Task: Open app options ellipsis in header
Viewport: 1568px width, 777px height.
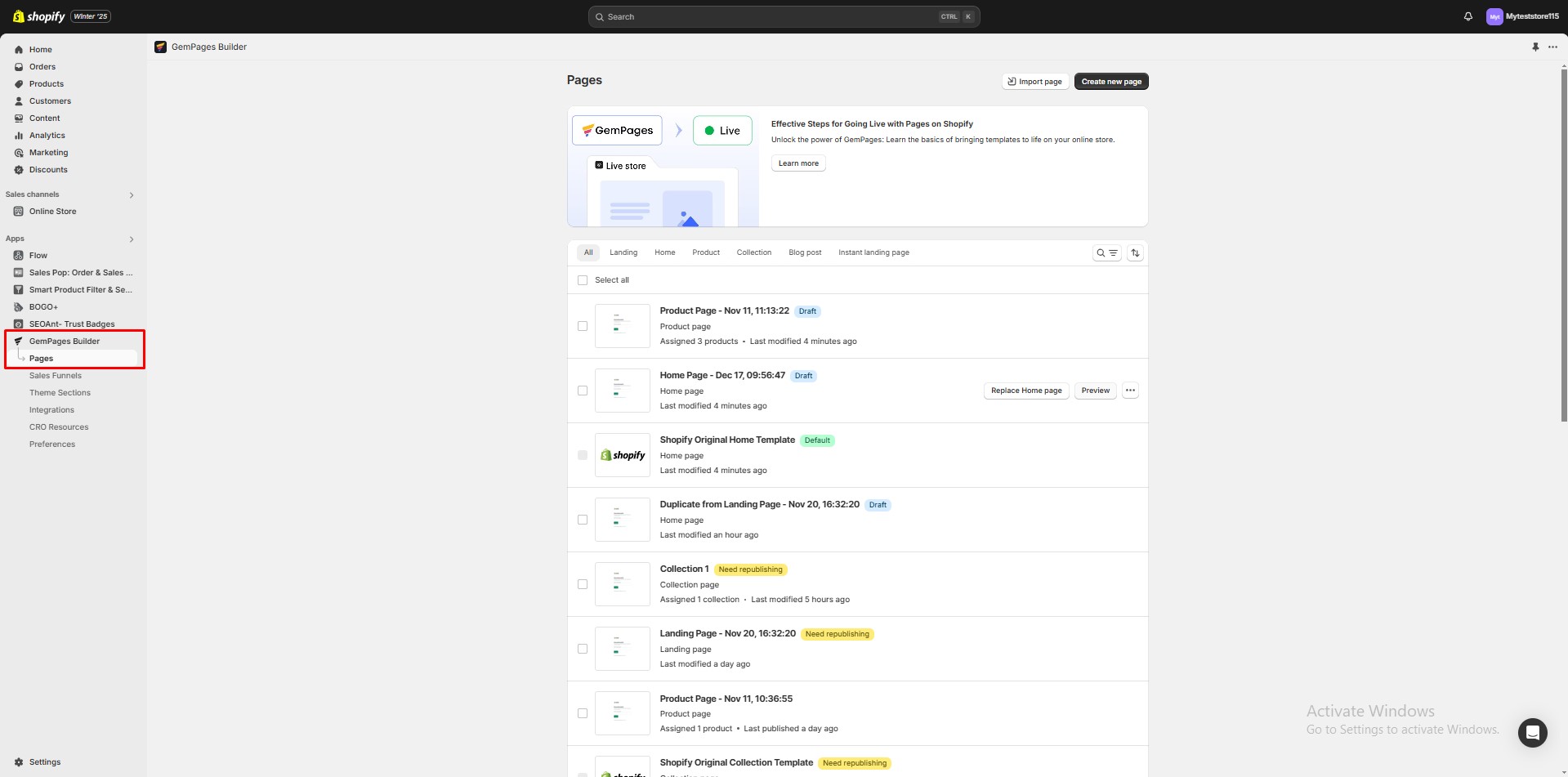Action: point(1552,47)
